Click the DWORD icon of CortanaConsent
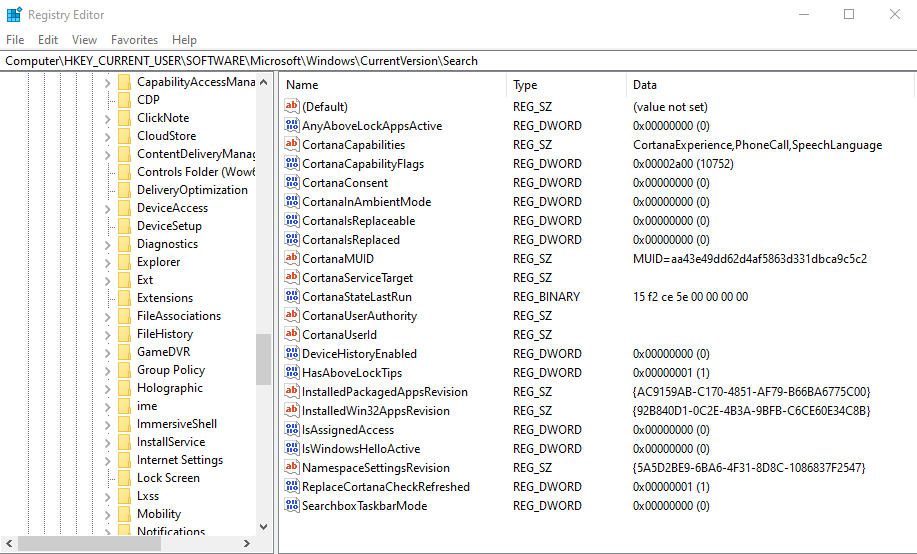 pyautogui.click(x=291, y=182)
